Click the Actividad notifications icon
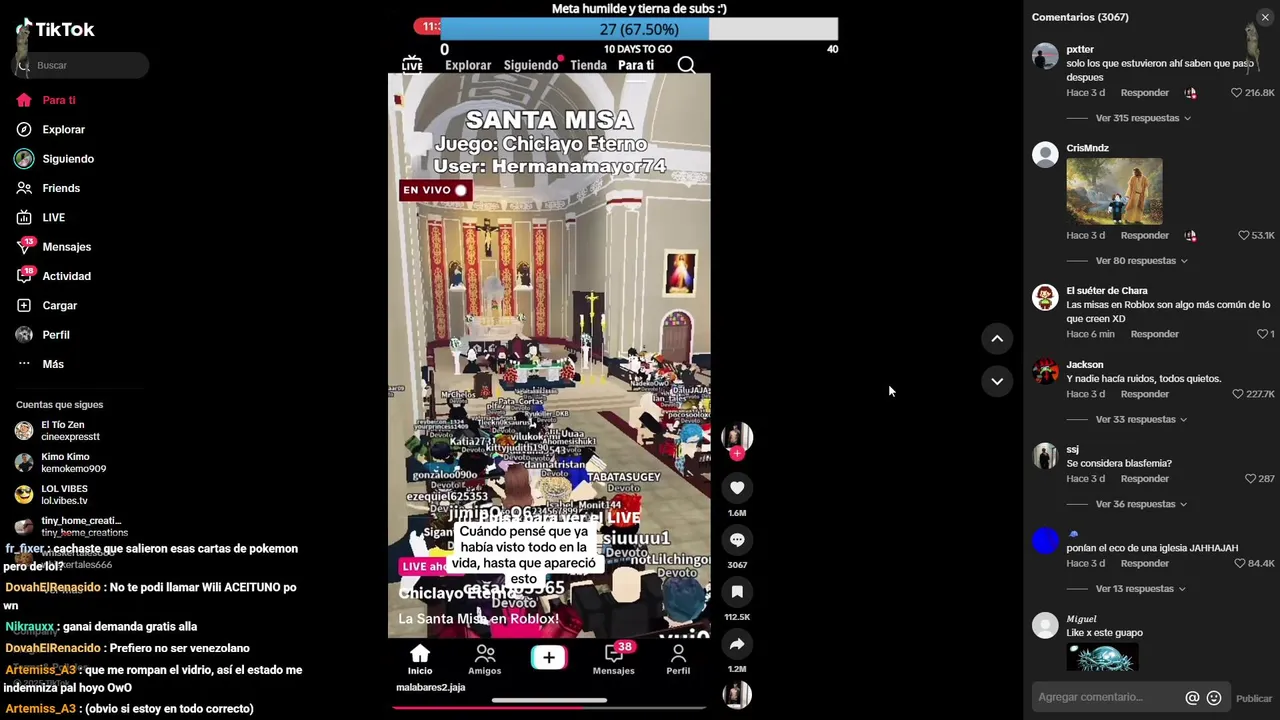The height and width of the screenshot is (720, 1280). click(25, 275)
